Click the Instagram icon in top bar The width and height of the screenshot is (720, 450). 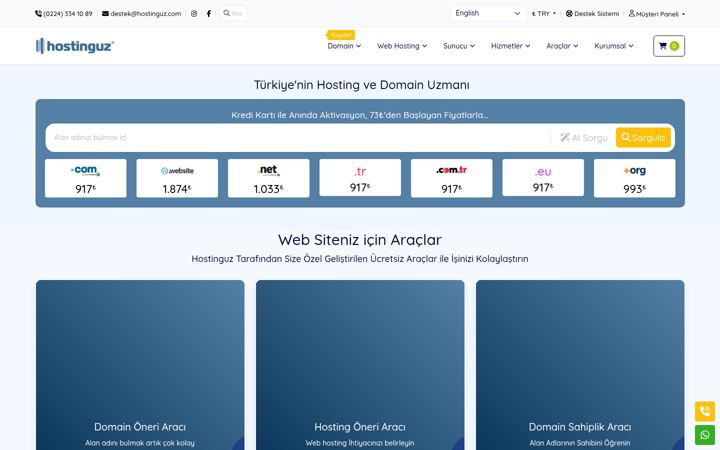pos(194,14)
